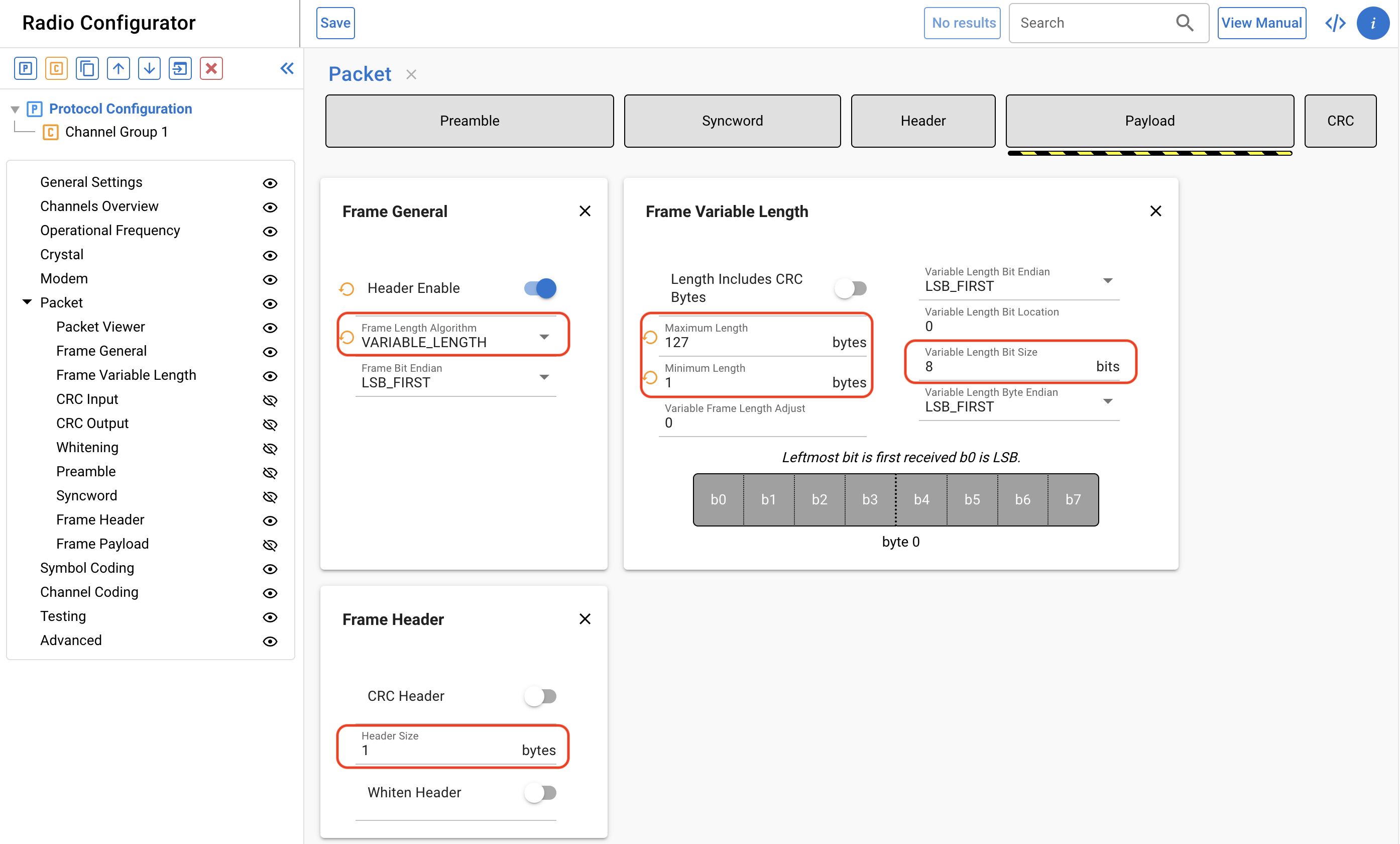The image size is (1400, 844).
Task: Open Frame Length Algorithm dropdown
Action: [x=544, y=337]
